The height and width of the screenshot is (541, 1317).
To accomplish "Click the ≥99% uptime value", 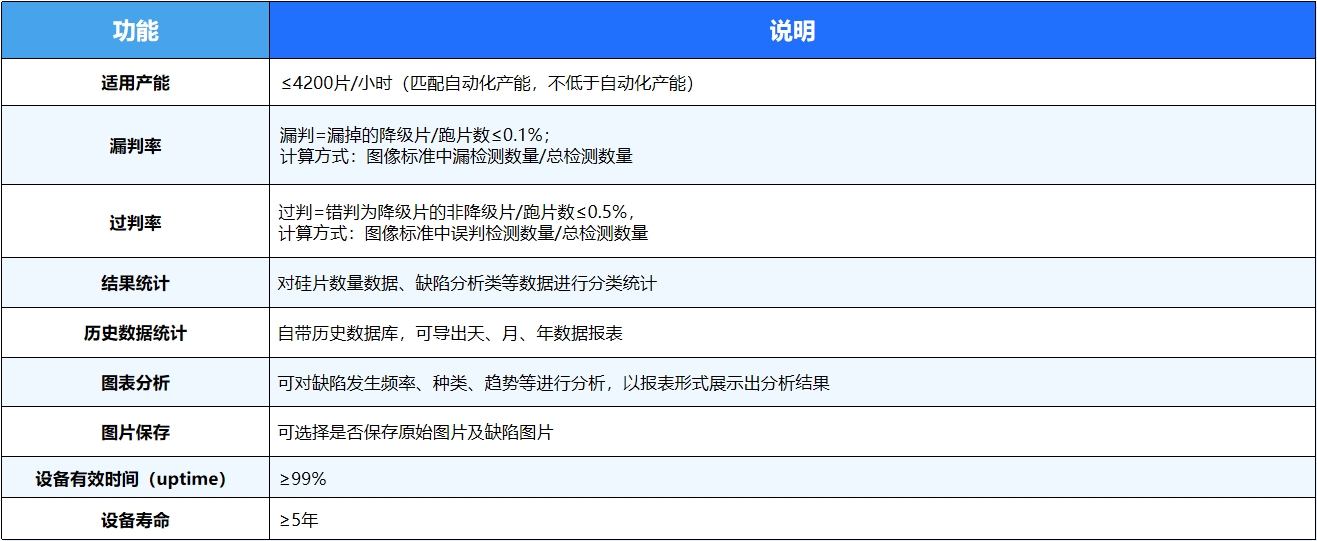I will coord(303,479).
